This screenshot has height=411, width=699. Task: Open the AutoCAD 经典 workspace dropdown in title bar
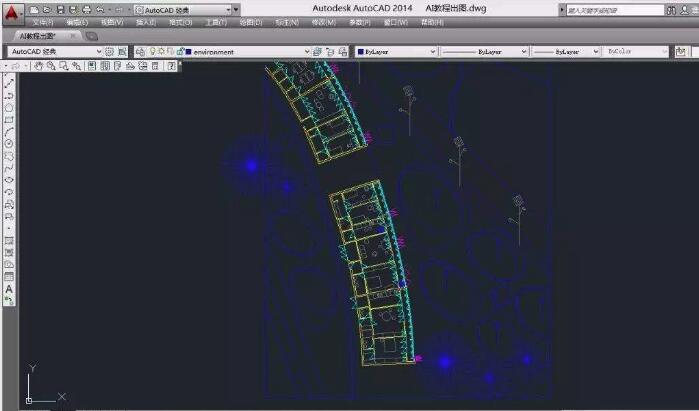pos(234,9)
